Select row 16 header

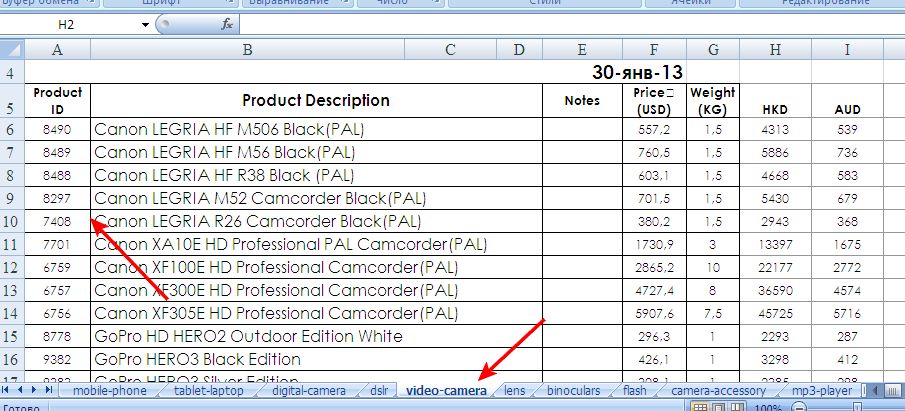click(x=12, y=359)
